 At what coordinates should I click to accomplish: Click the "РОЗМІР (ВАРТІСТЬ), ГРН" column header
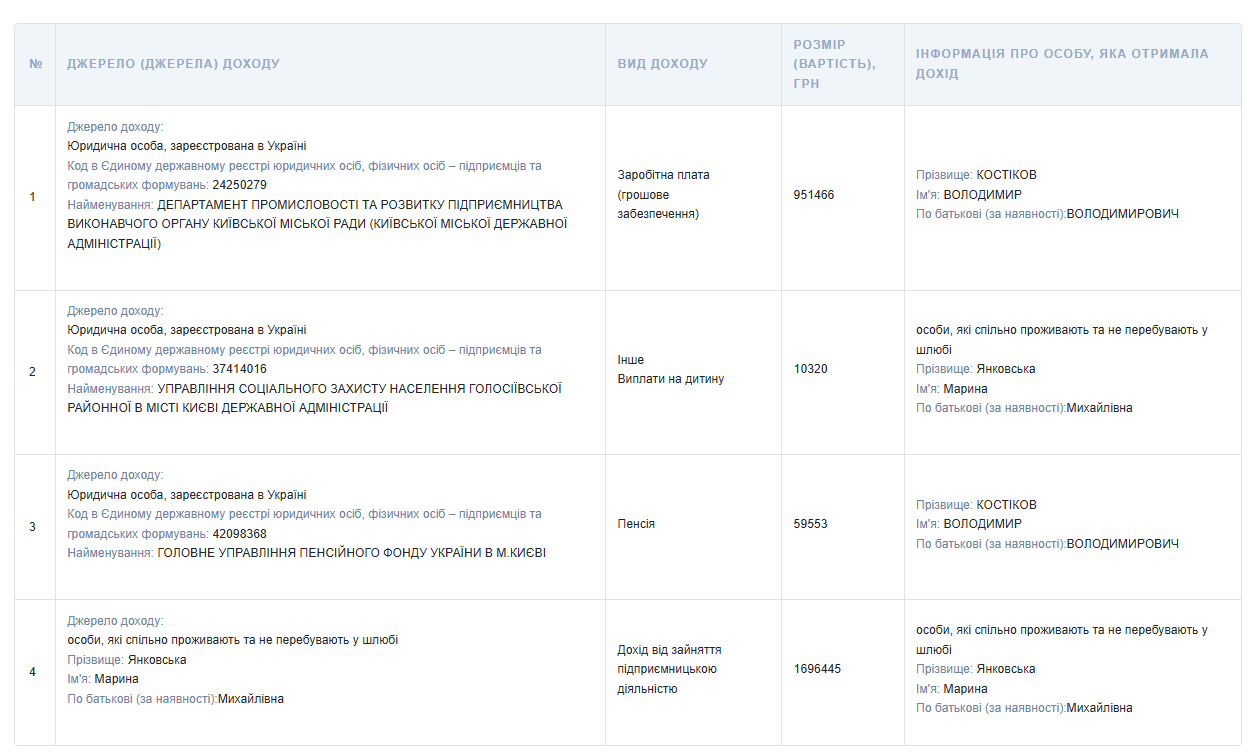coord(834,64)
